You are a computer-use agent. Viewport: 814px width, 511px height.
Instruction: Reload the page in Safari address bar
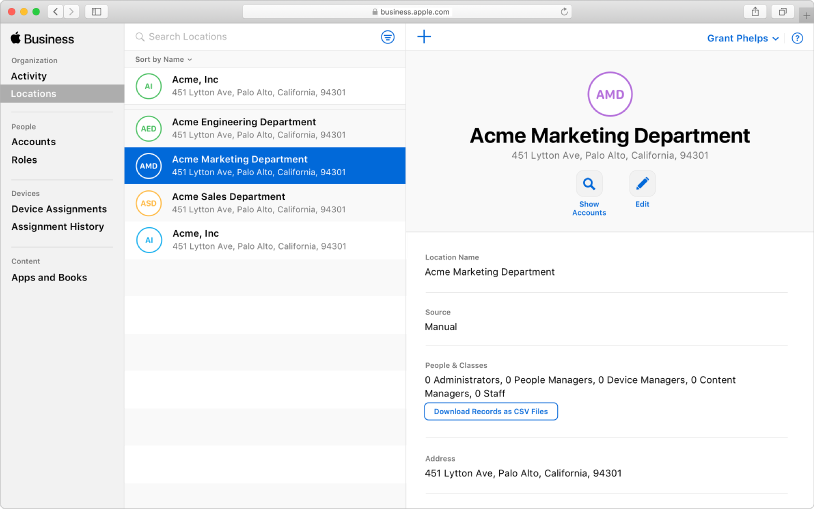pos(564,11)
